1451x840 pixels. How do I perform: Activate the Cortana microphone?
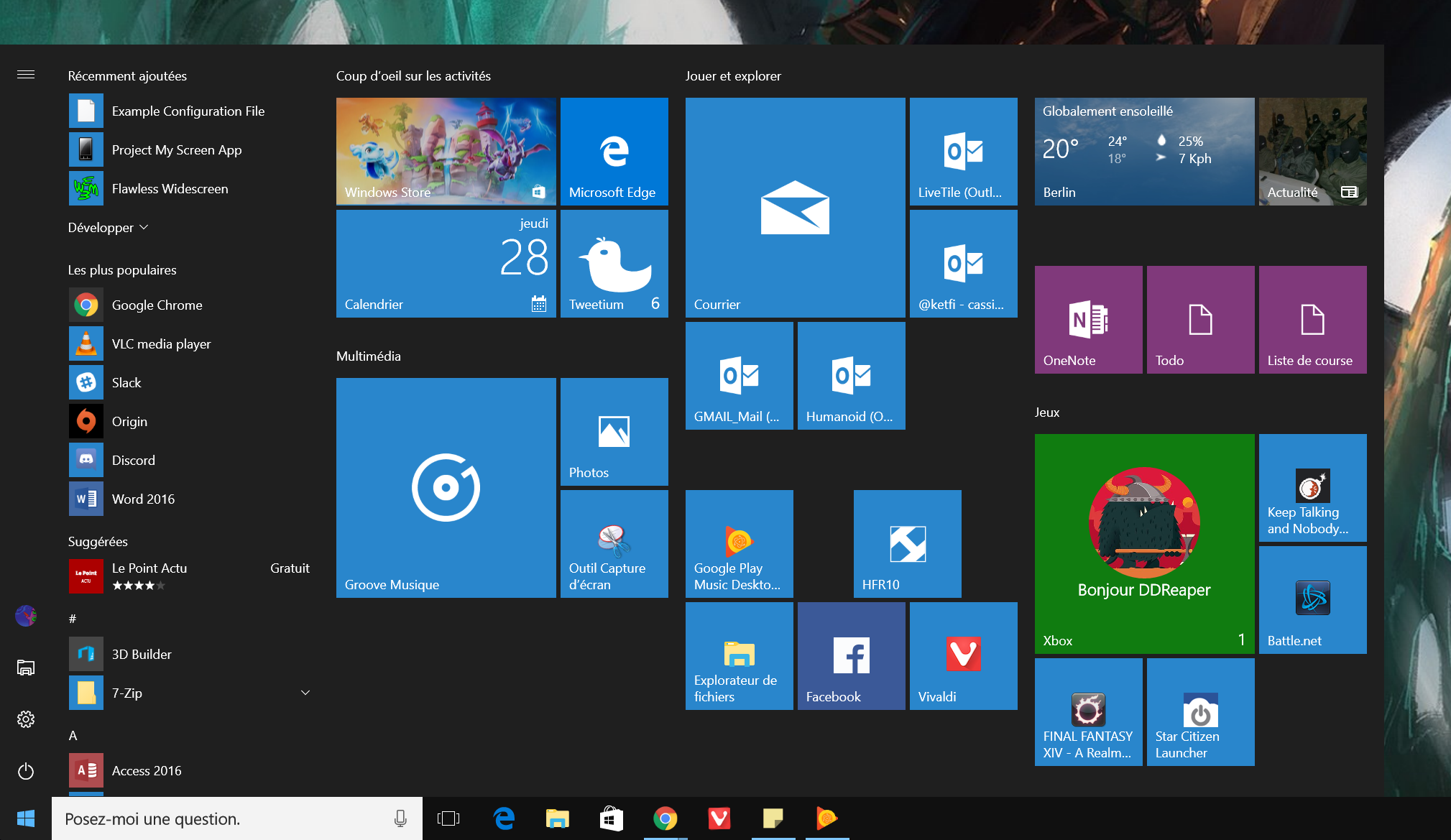coord(400,818)
